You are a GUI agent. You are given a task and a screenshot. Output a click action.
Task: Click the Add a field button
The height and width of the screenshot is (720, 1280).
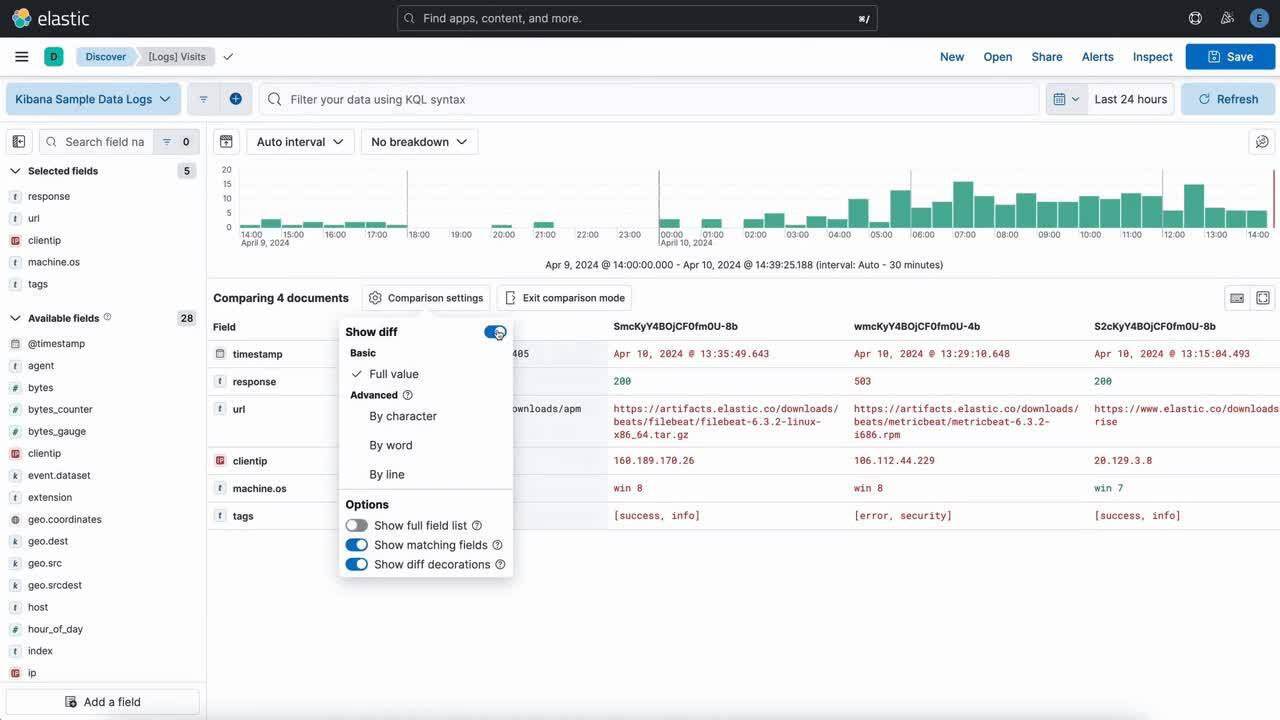click(x=103, y=702)
